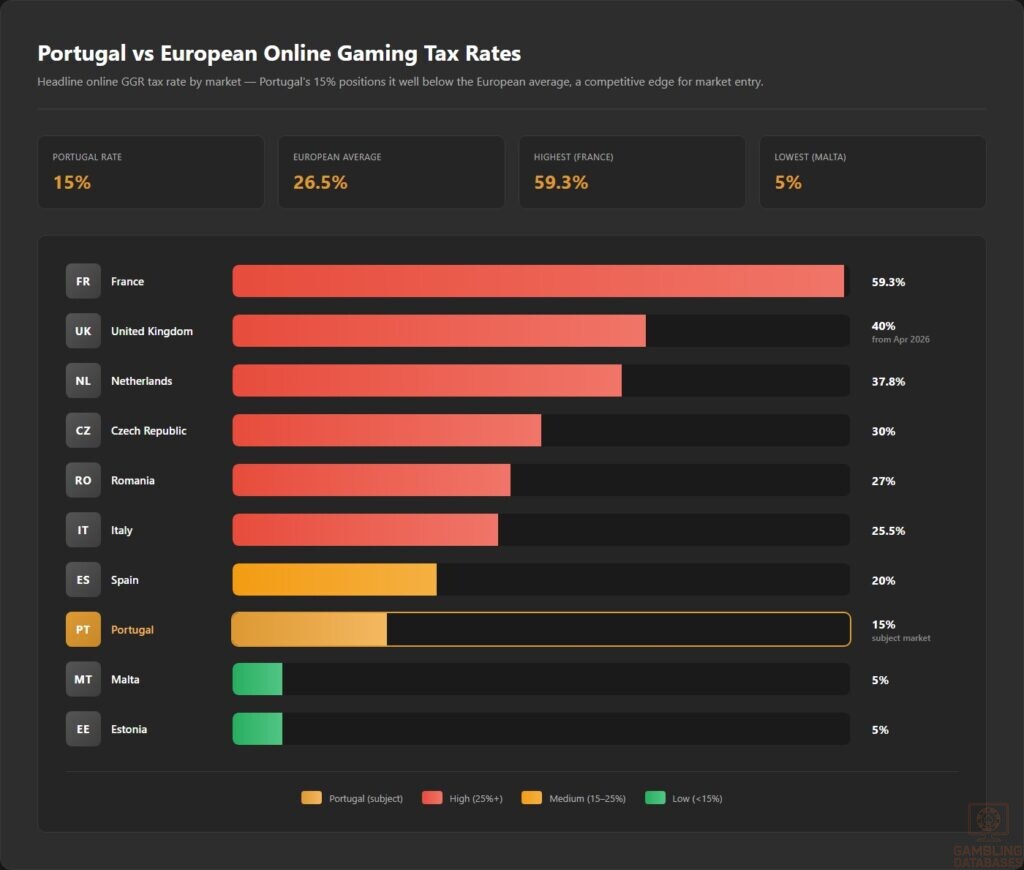Click the 40% value for United Kingdom
The width and height of the screenshot is (1024, 870).
point(883,326)
